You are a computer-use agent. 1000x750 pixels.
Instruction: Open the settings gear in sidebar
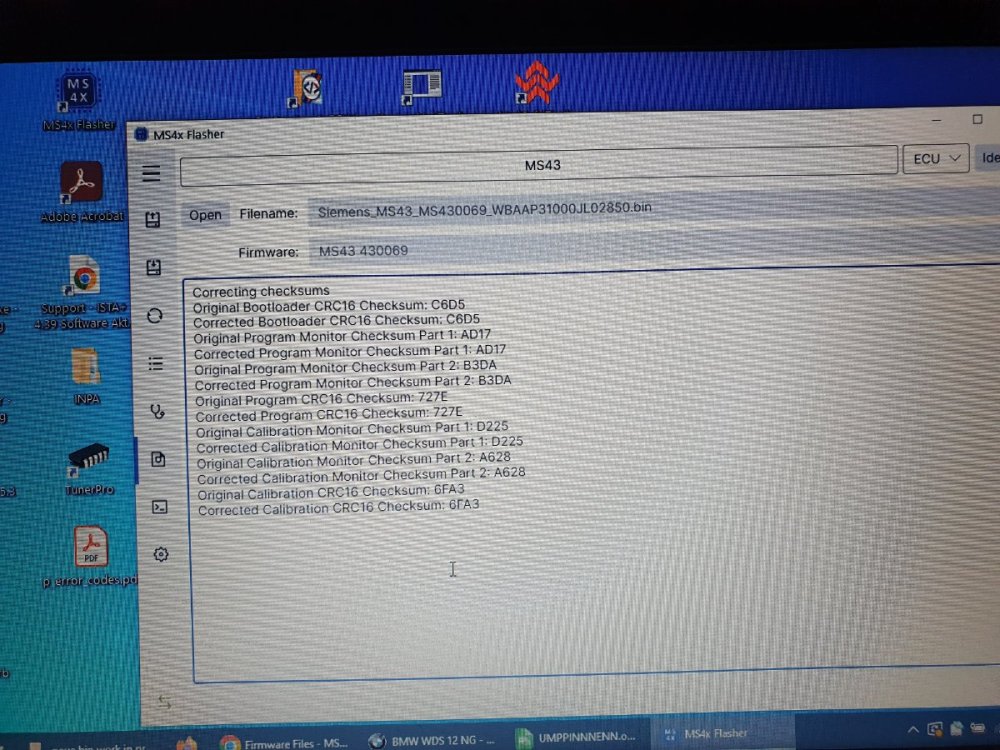click(161, 554)
